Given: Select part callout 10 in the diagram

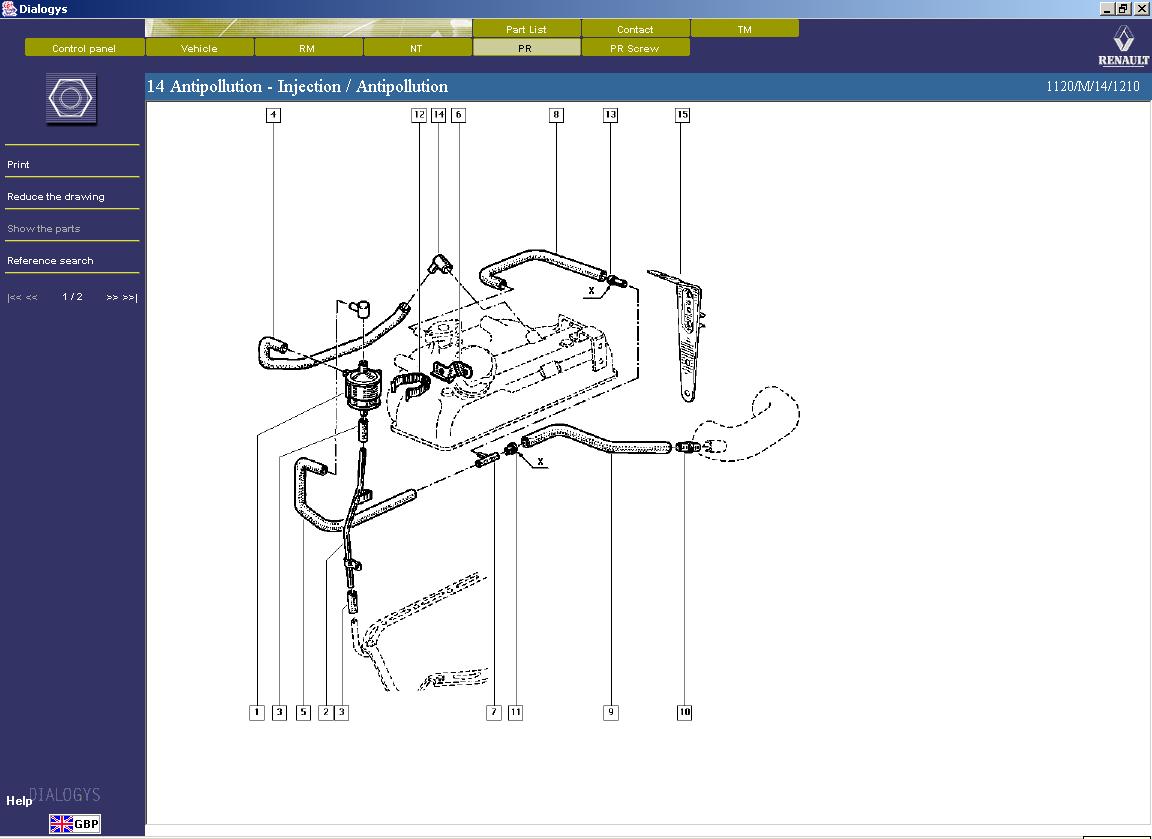Looking at the screenshot, I should [x=684, y=712].
